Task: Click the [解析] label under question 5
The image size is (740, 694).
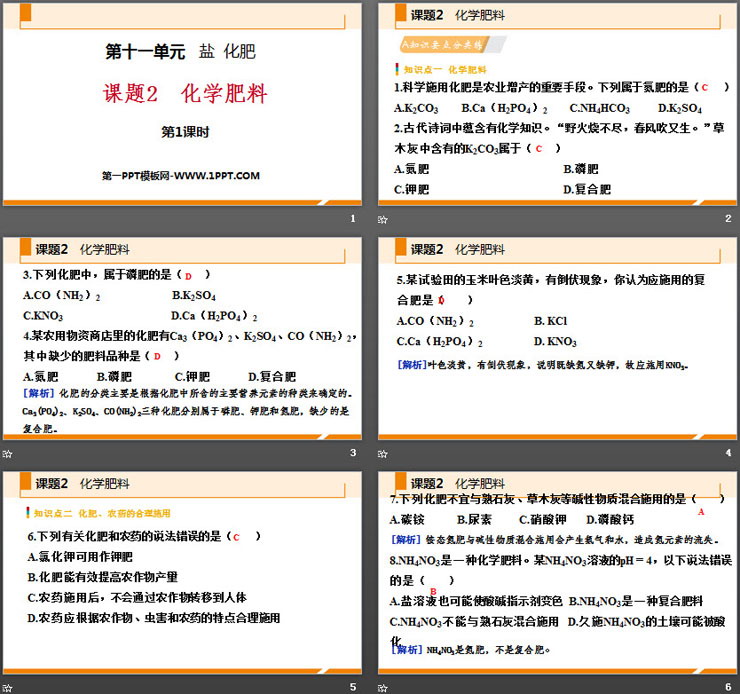Action: 411,364
